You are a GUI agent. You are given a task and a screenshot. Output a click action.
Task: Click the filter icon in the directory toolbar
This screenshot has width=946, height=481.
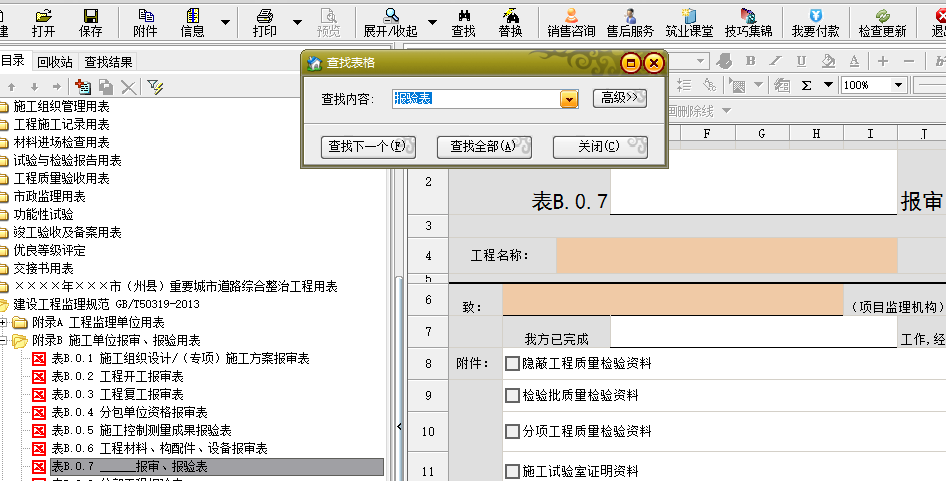click(155, 87)
